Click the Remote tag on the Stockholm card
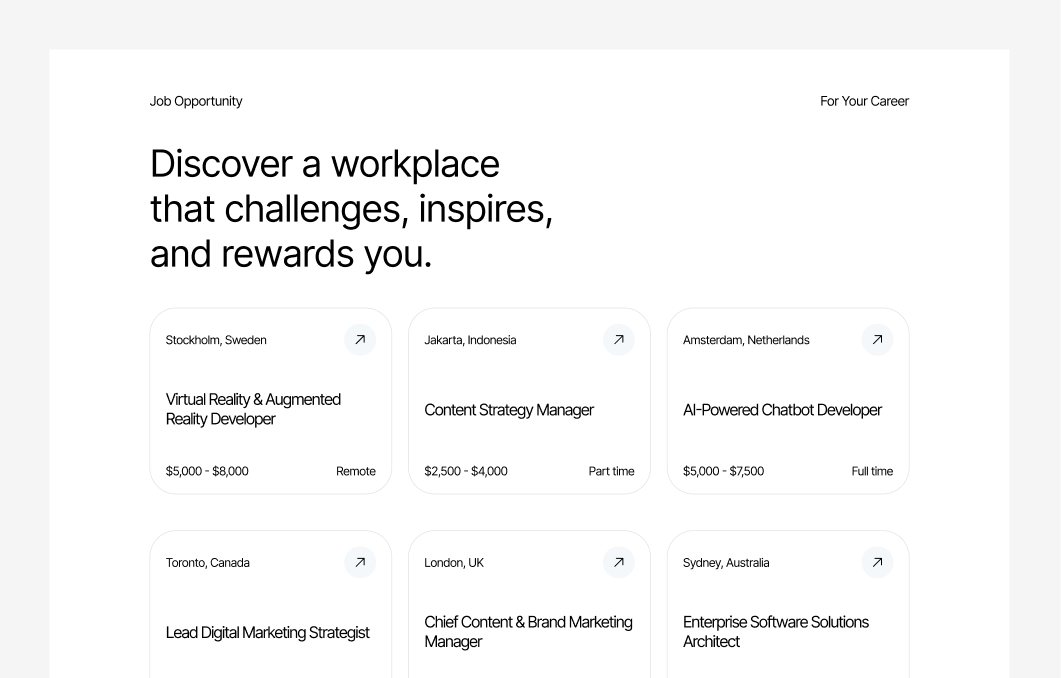 coord(356,471)
